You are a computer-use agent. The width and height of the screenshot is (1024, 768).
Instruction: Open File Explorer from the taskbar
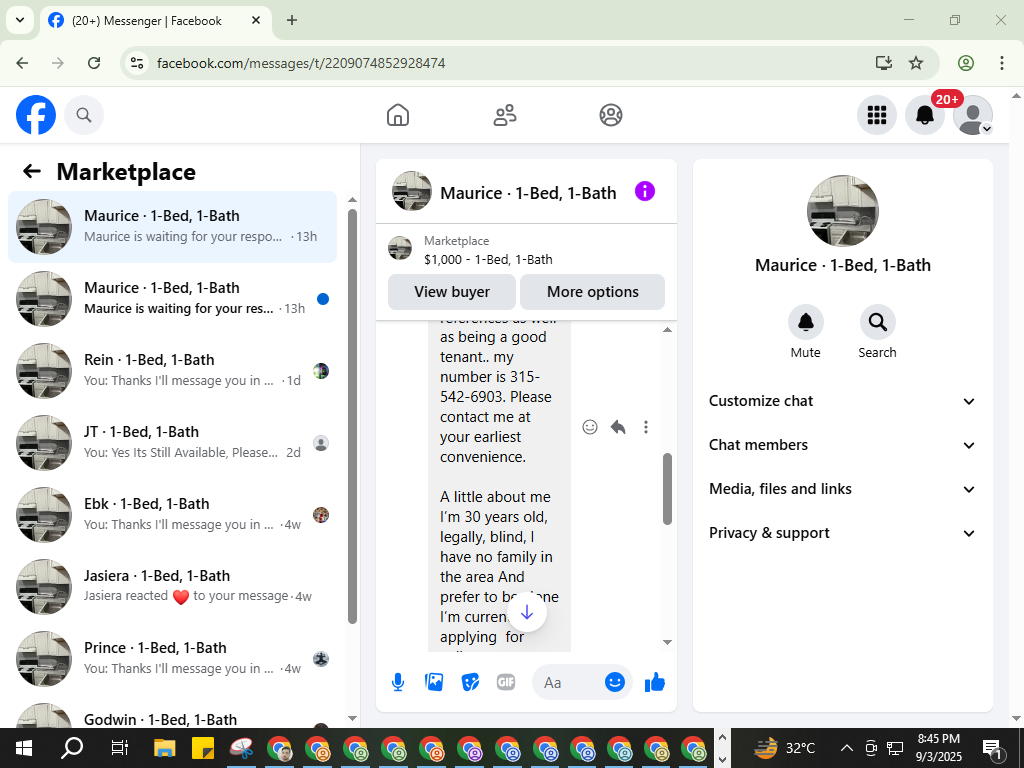point(165,748)
